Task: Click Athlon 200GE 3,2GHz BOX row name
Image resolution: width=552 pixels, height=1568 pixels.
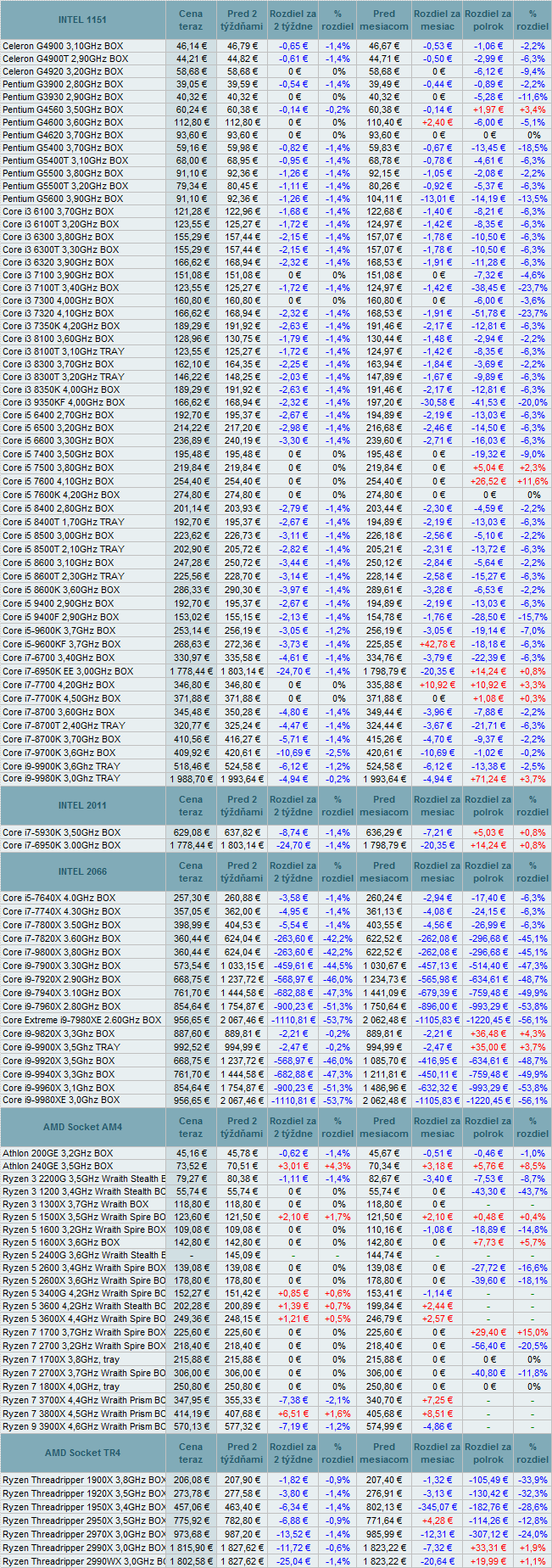Action: (58, 1153)
